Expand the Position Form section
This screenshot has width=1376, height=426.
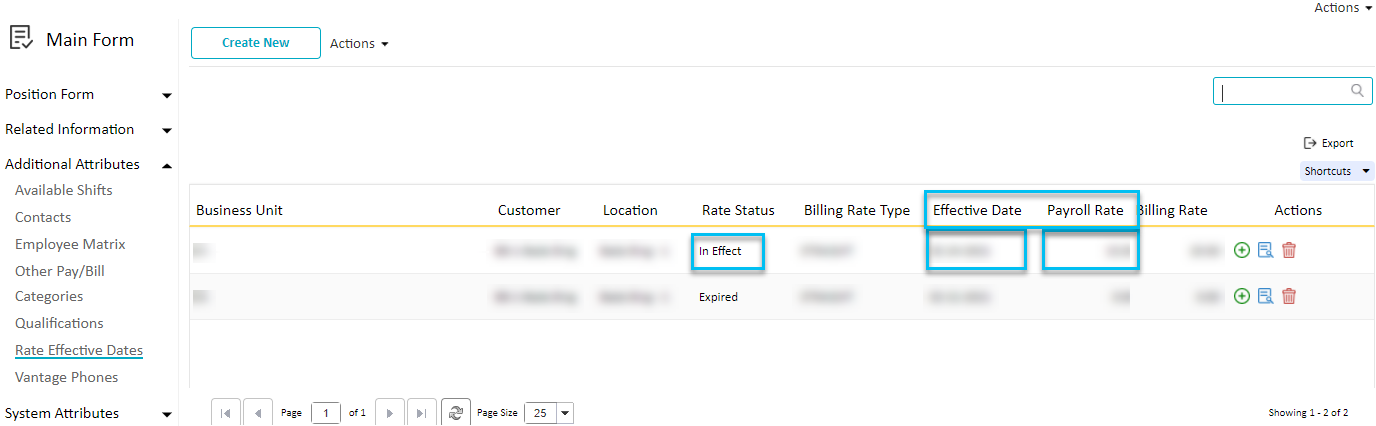click(x=88, y=94)
